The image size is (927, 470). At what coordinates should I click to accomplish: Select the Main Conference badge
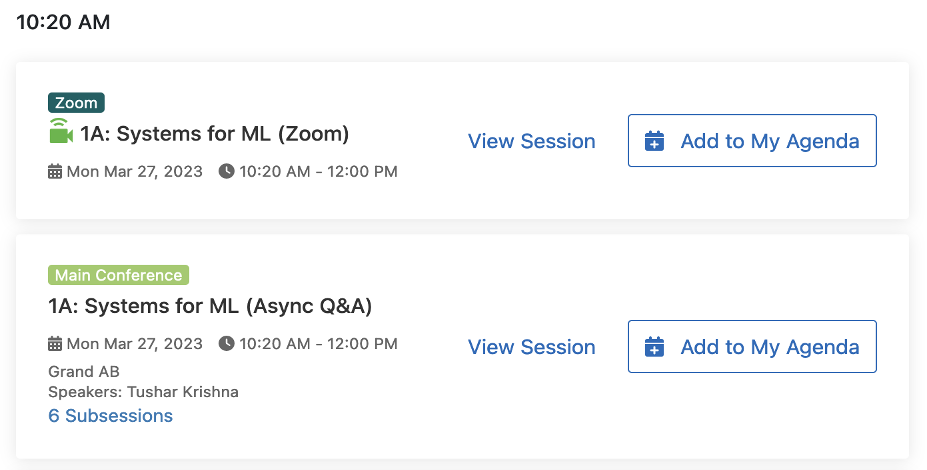(x=118, y=275)
